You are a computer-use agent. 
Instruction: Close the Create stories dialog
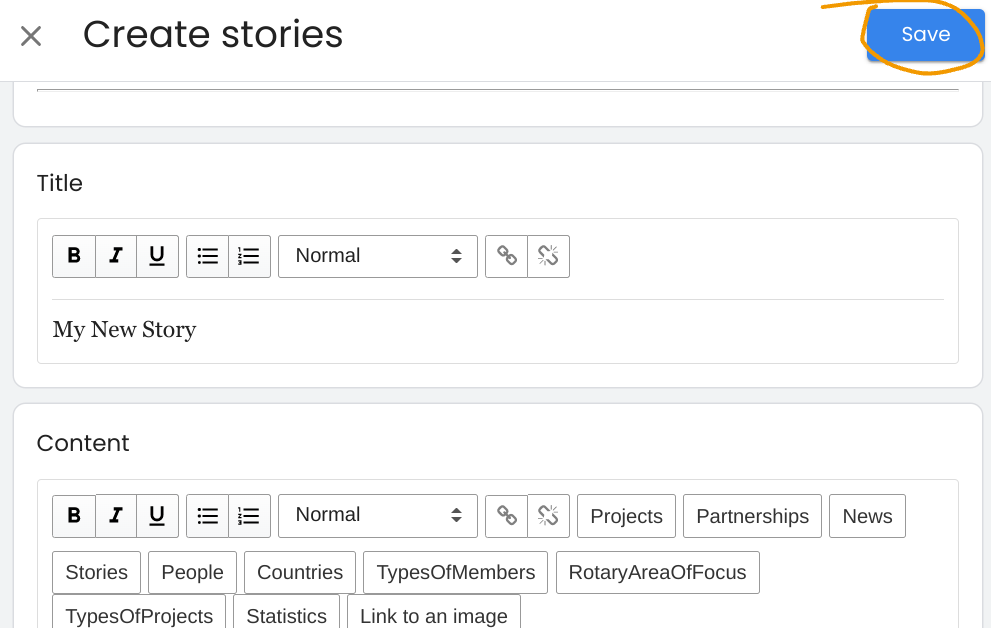30,36
